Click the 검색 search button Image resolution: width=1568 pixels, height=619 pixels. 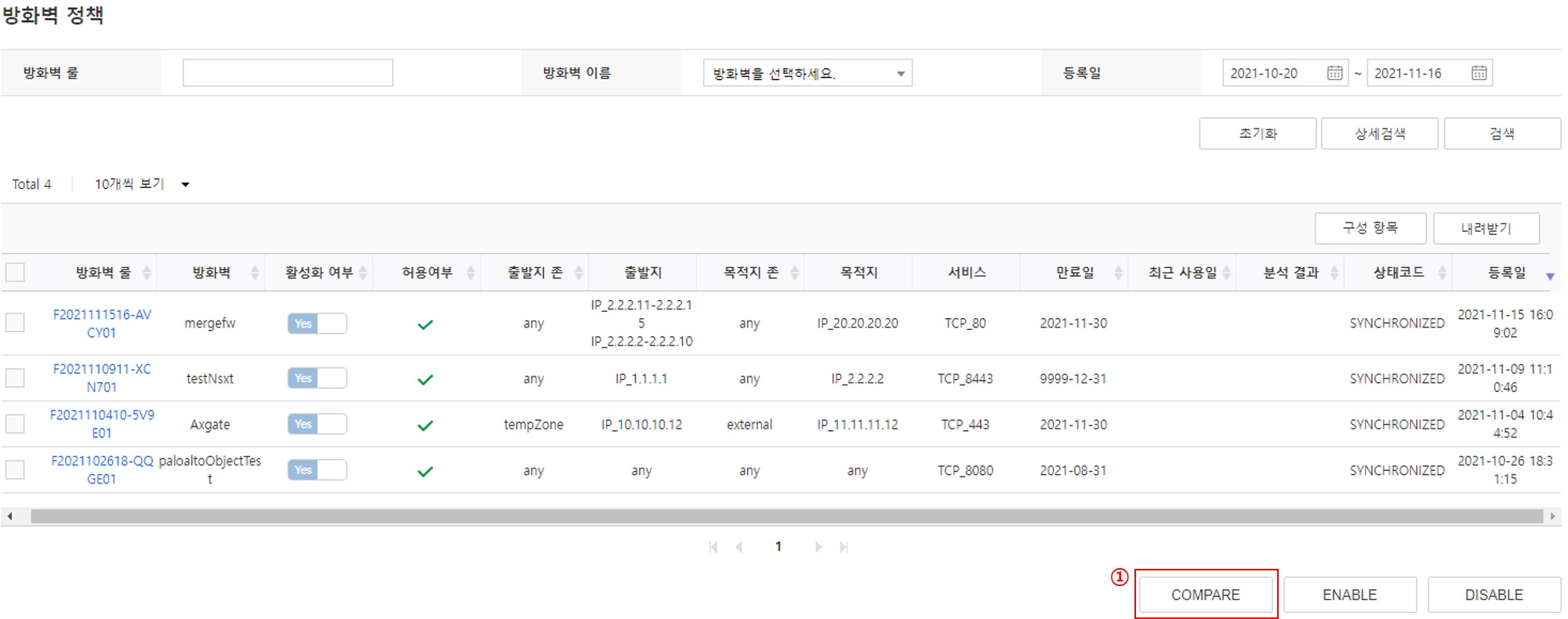pyautogui.click(x=1502, y=133)
